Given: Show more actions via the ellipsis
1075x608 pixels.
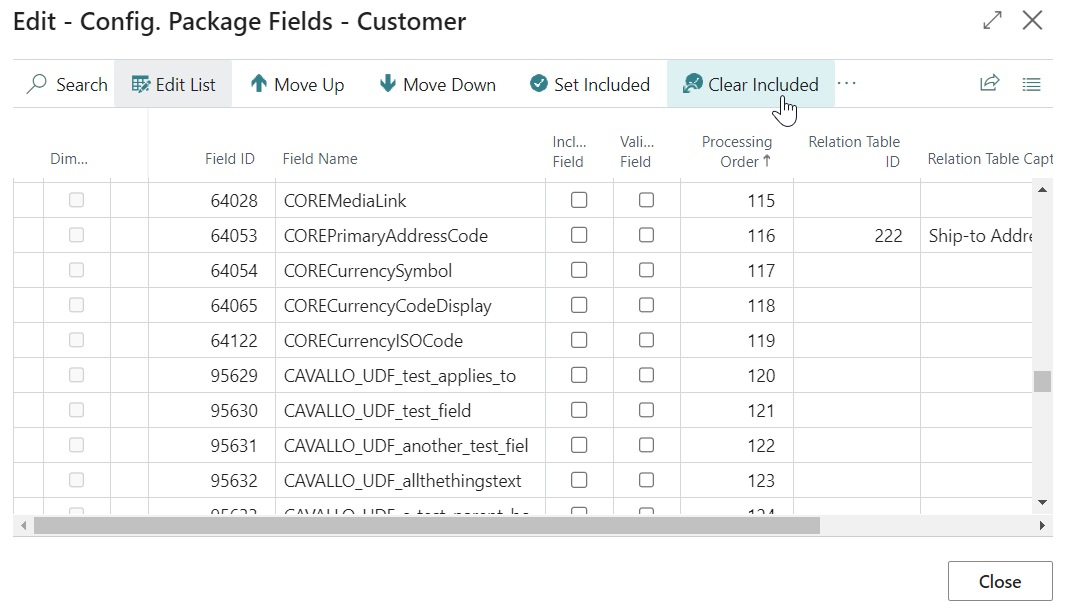Looking at the screenshot, I should point(847,84).
